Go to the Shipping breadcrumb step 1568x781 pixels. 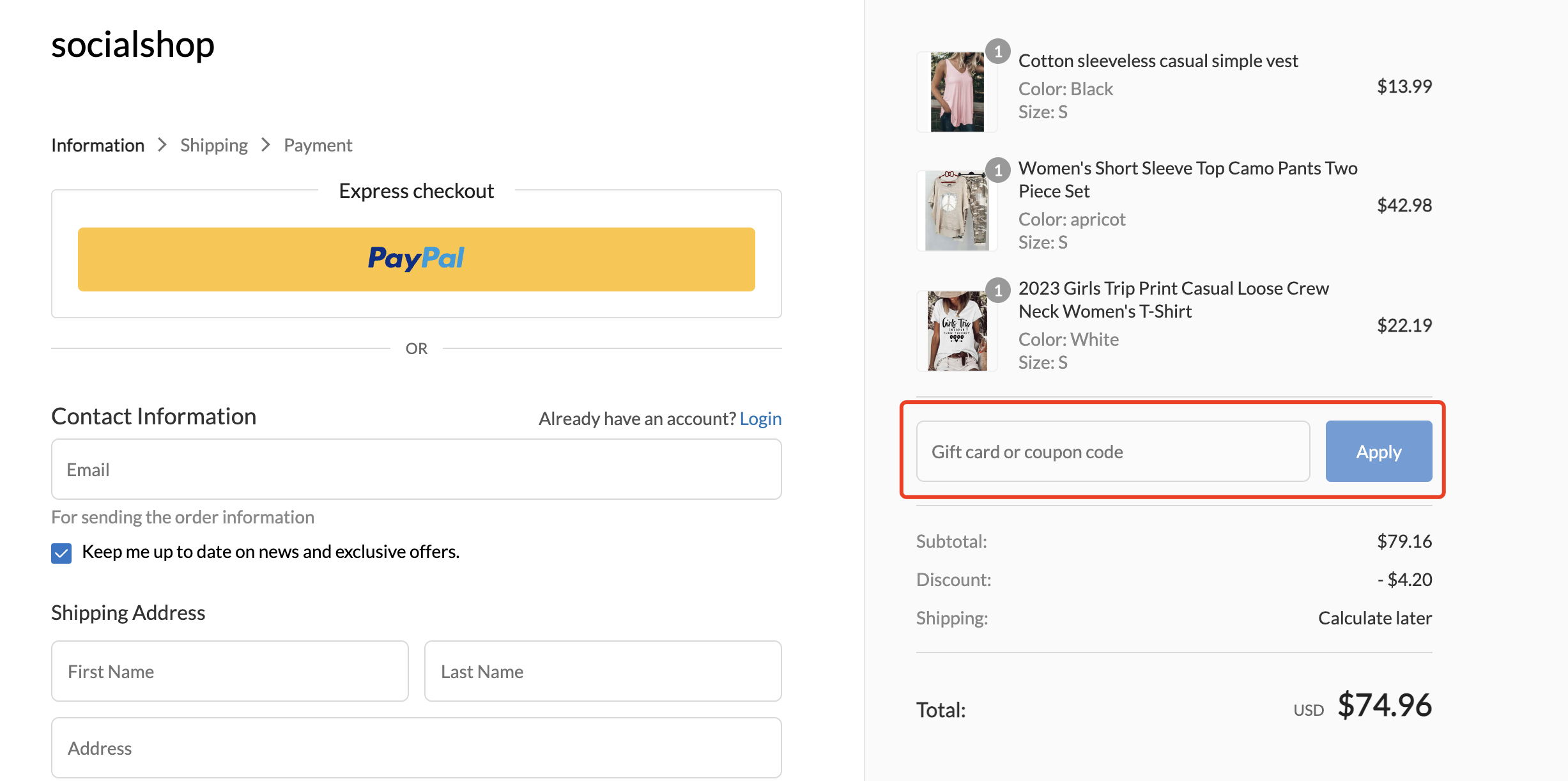[214, 145]
